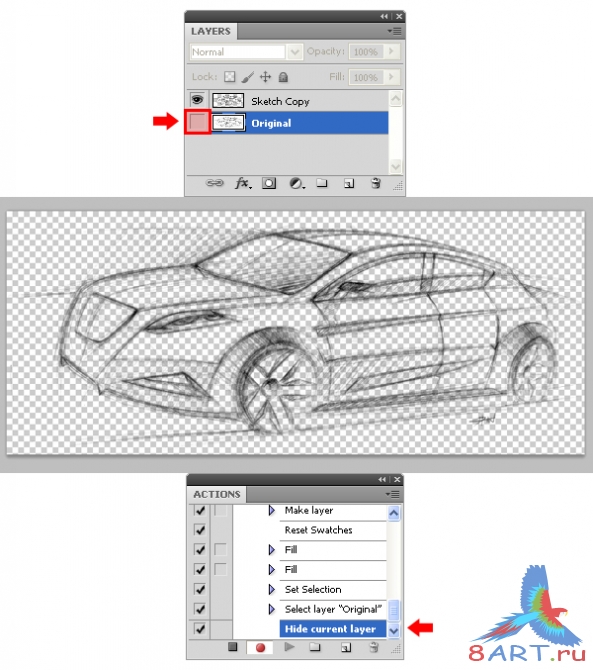The image size is (593, 670).
Task: Delete layer with the trash icon
Action: point(376,183)
